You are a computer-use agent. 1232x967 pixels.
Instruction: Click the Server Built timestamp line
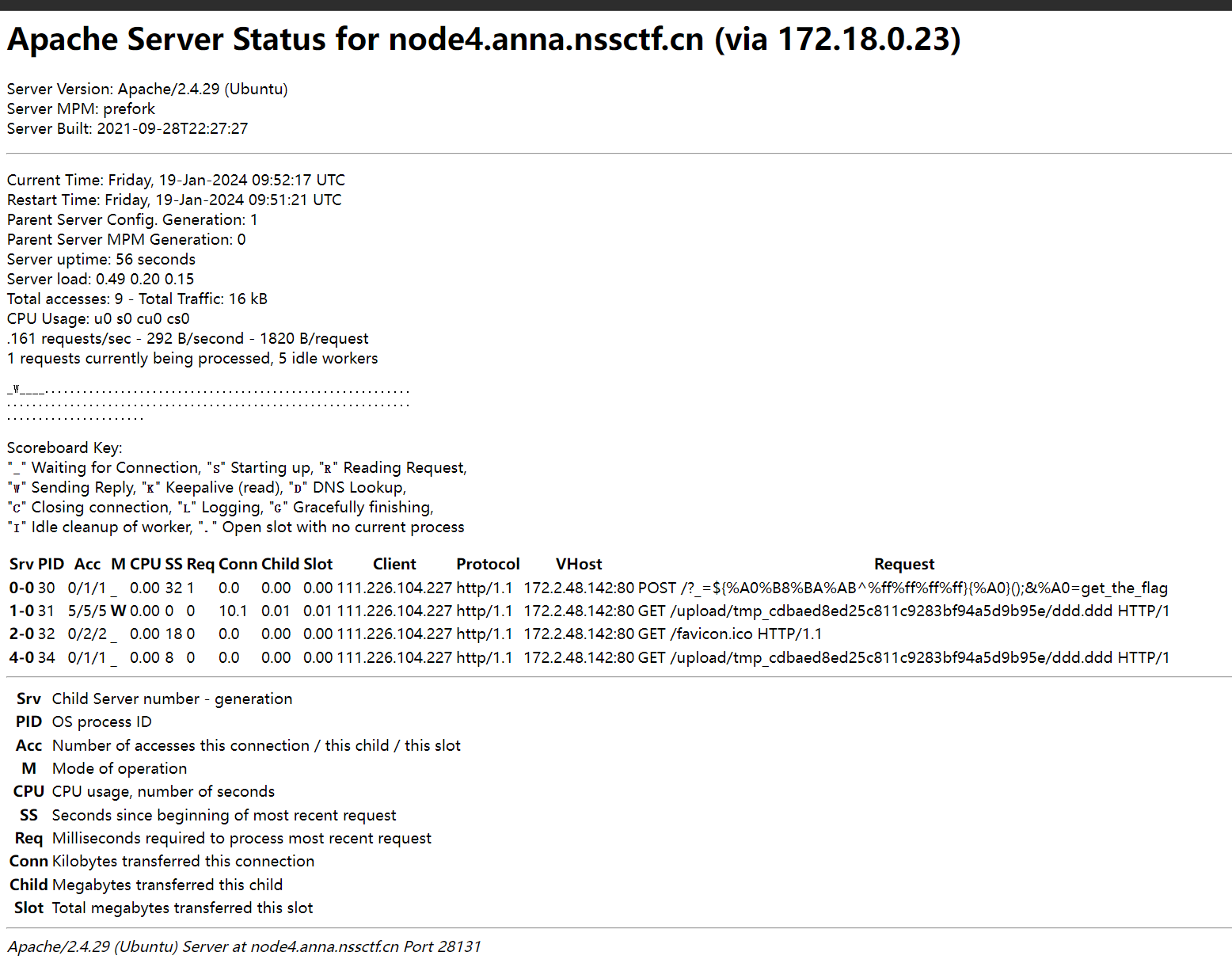pos(127,128)
